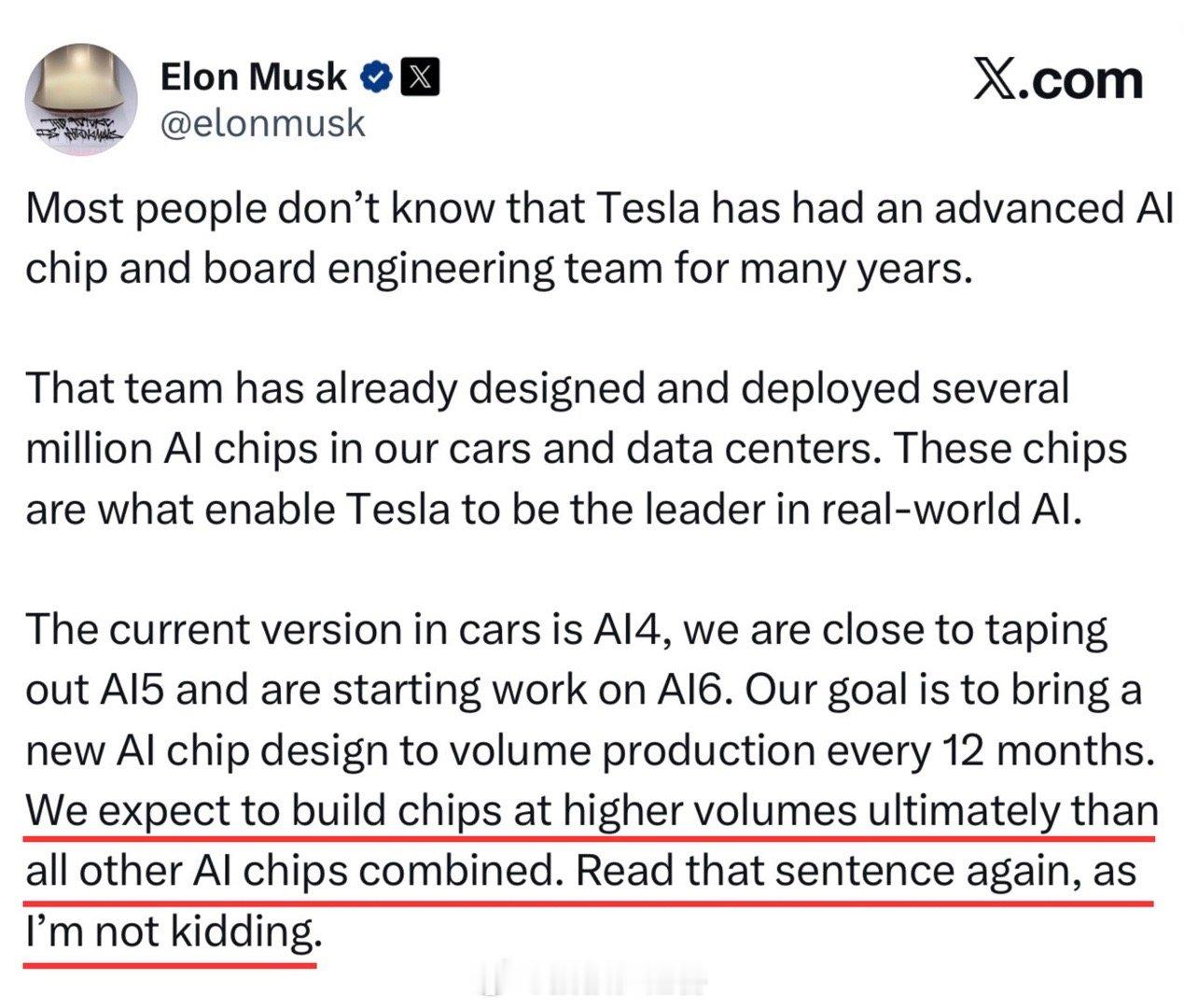The width and height of the screenshot is (1184, 1008).
Task: Click the @elonmusk handle
Action: [x=263, y=124]
